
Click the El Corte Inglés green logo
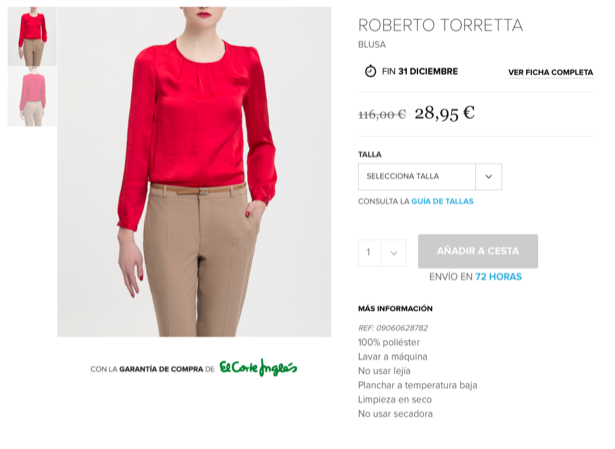coord(258,368)
